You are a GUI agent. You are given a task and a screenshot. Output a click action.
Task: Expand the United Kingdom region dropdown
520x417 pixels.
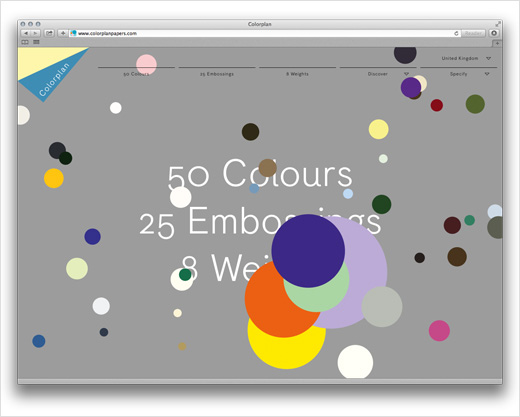[x=489, y=58]
